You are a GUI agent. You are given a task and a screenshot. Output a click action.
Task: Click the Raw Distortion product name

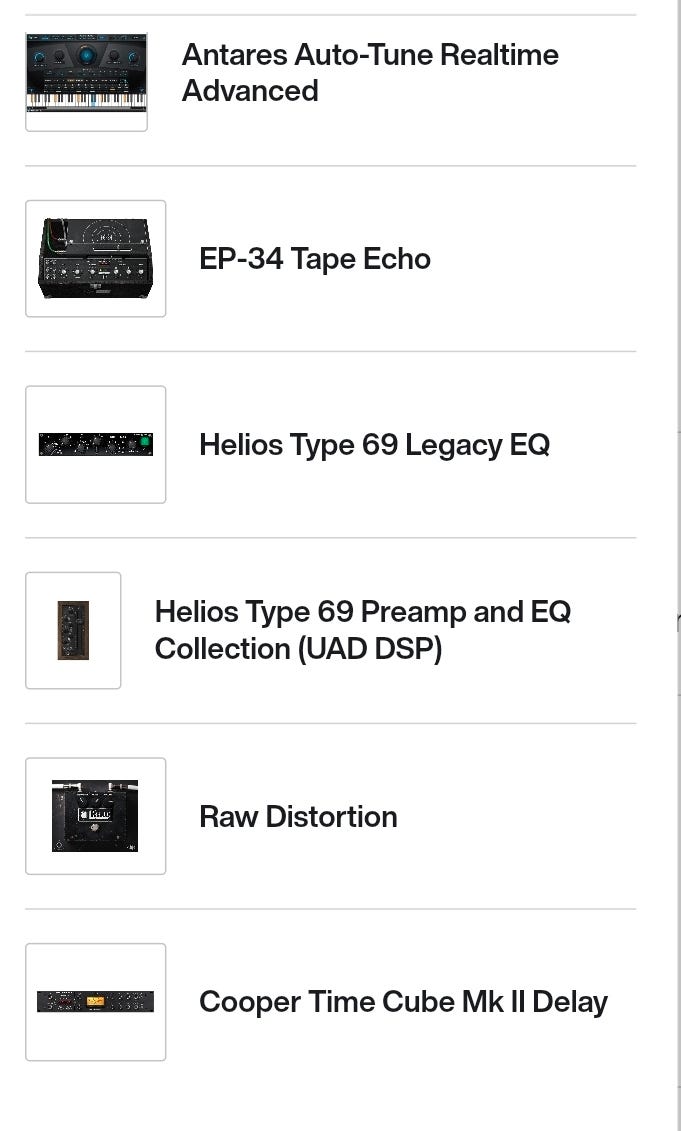(298, 816)
